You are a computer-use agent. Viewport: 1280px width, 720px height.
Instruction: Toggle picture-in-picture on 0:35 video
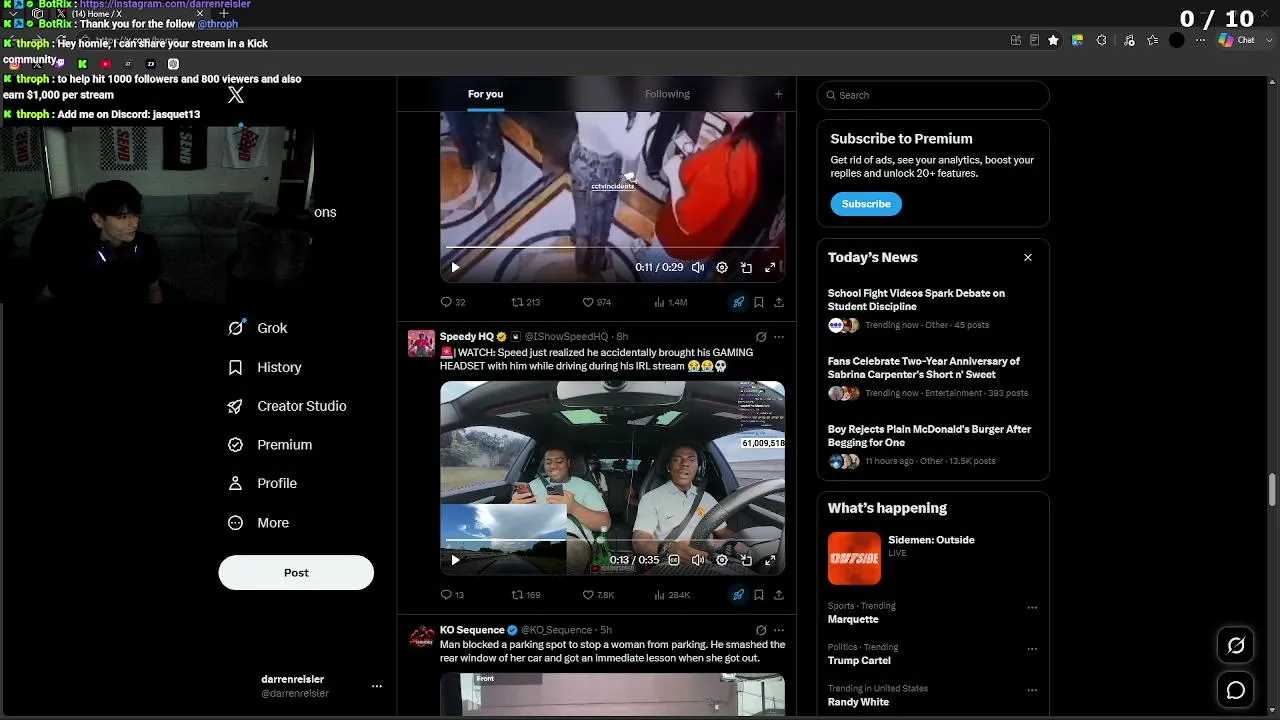[x=746, y=560]
